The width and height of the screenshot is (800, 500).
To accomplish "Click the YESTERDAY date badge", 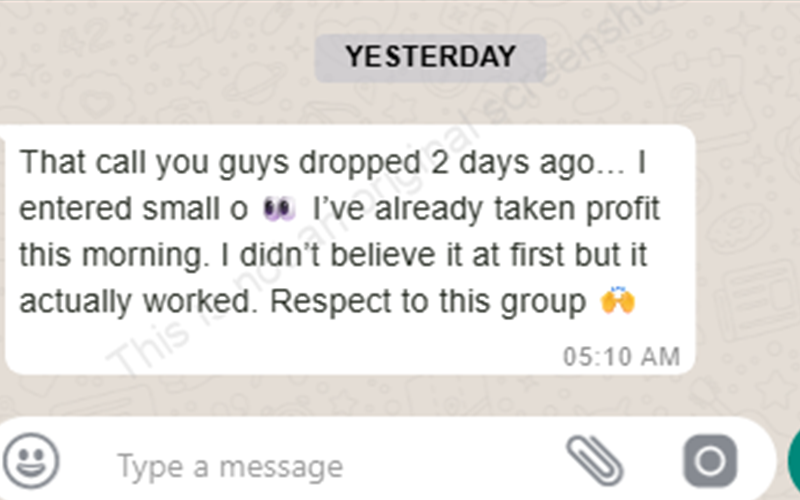I will tap(431, 56).
